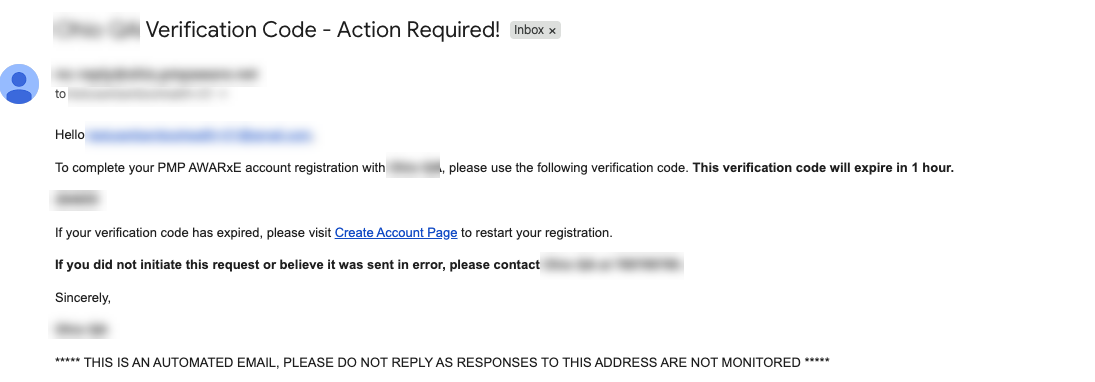Click the subject line 'Verification Code - Action Required!'
This screenshot has height=382, width=1095.
pos(323,30)
